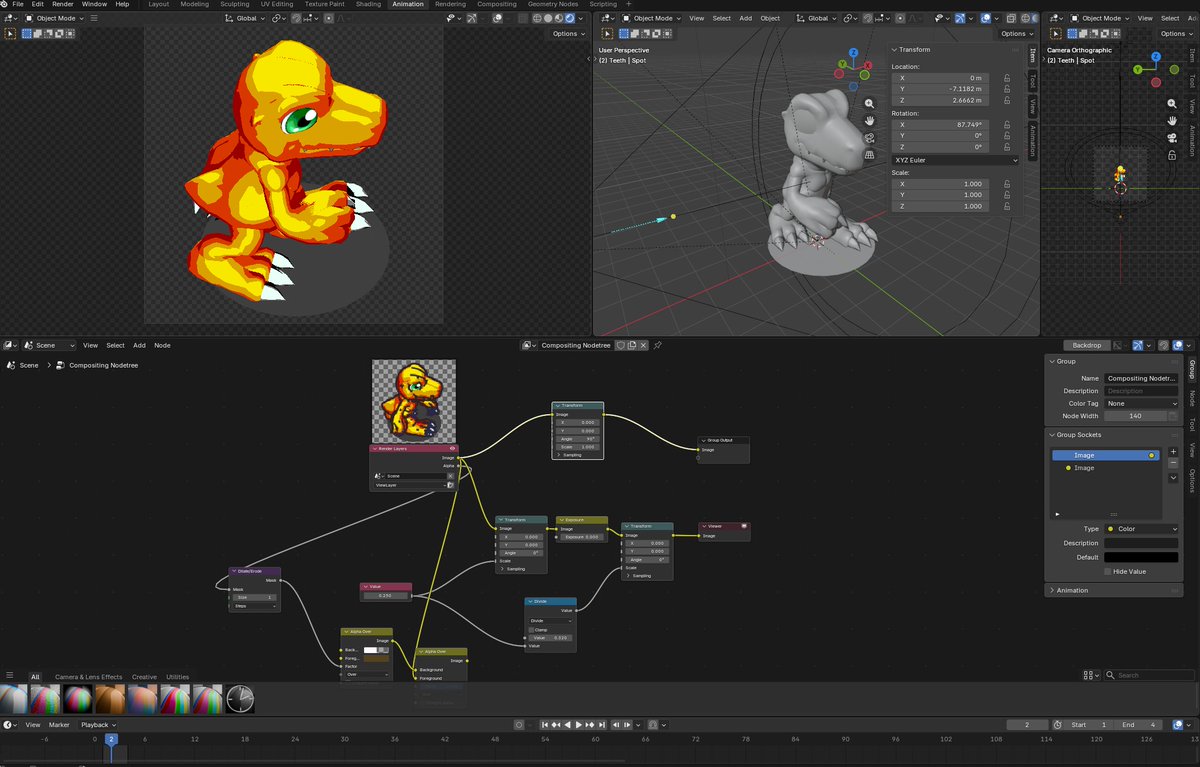Click the Blender logo icon in top menu
Image resolution: width=1200 pixels, height=767 pixels.
[x=6, y=4]
